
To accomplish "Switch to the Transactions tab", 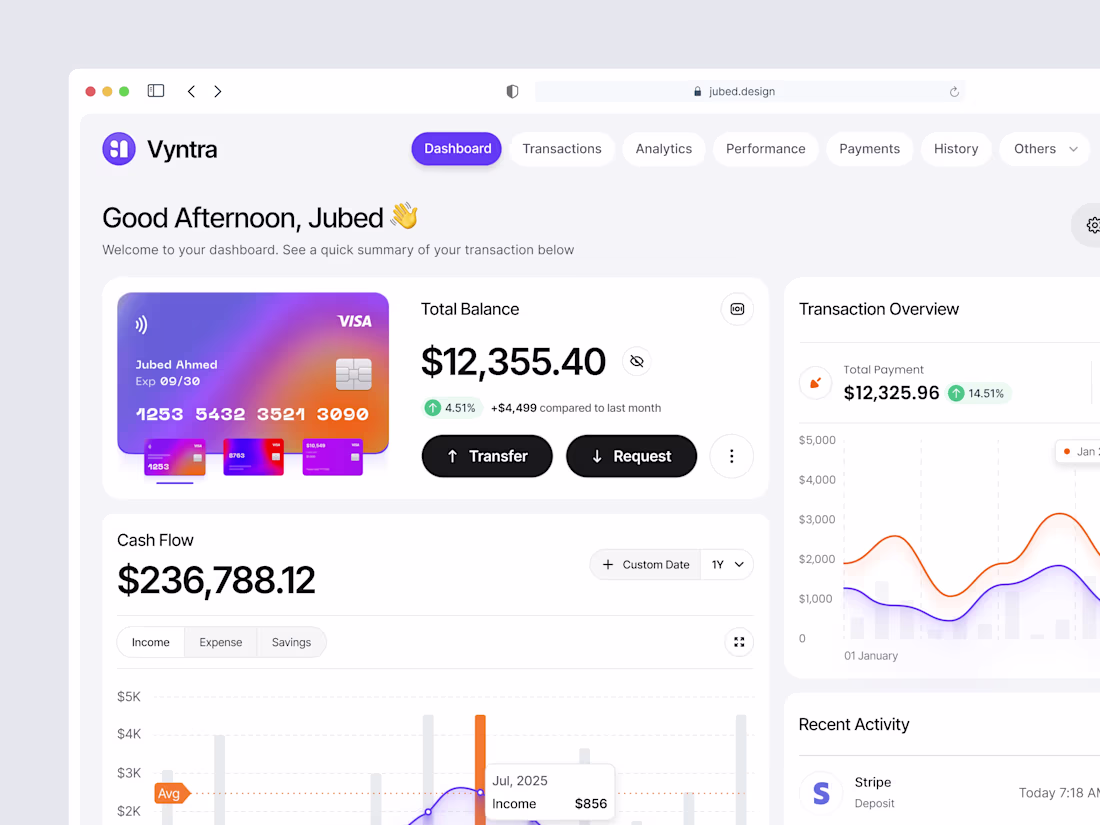I will [562, 149].
